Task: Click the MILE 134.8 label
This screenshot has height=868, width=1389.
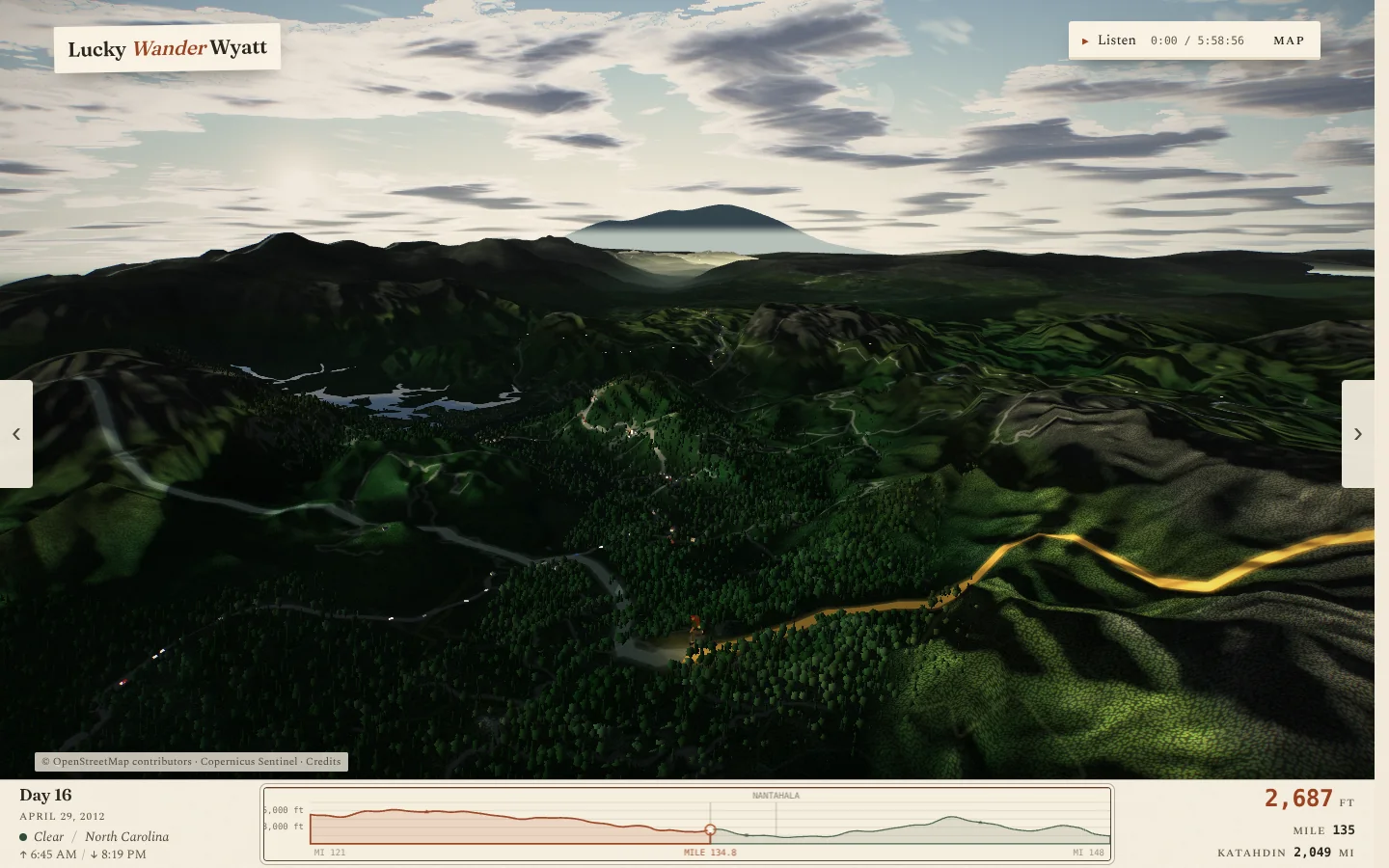Action: (x=710, y=853)
